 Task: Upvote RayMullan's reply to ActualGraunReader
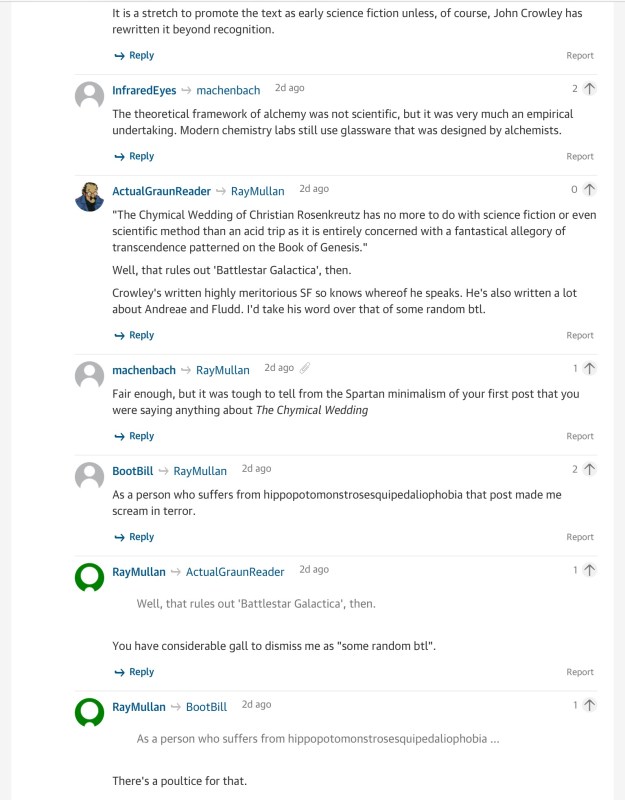(589, 570)
